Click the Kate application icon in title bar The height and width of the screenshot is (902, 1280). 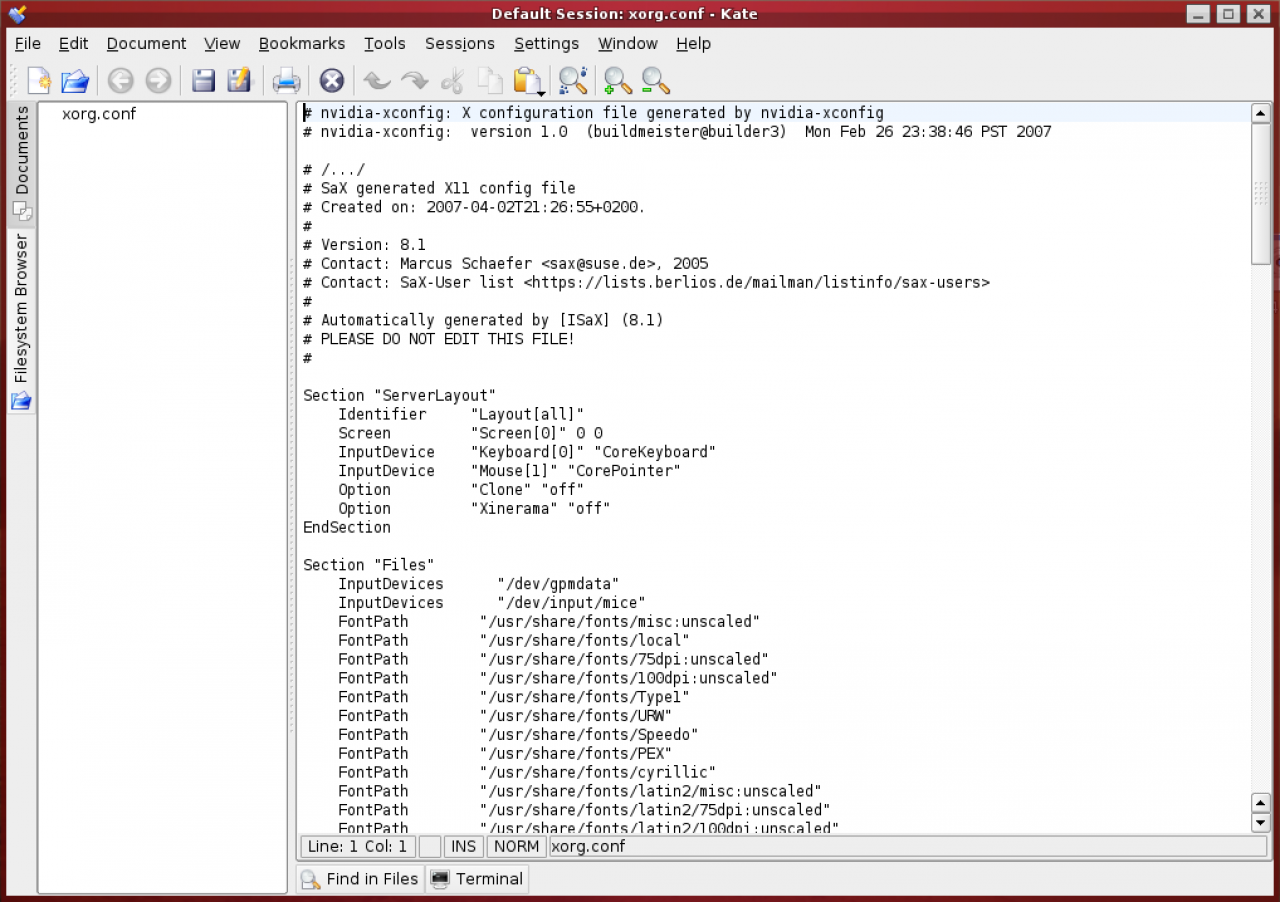click(x=17, y=13)
